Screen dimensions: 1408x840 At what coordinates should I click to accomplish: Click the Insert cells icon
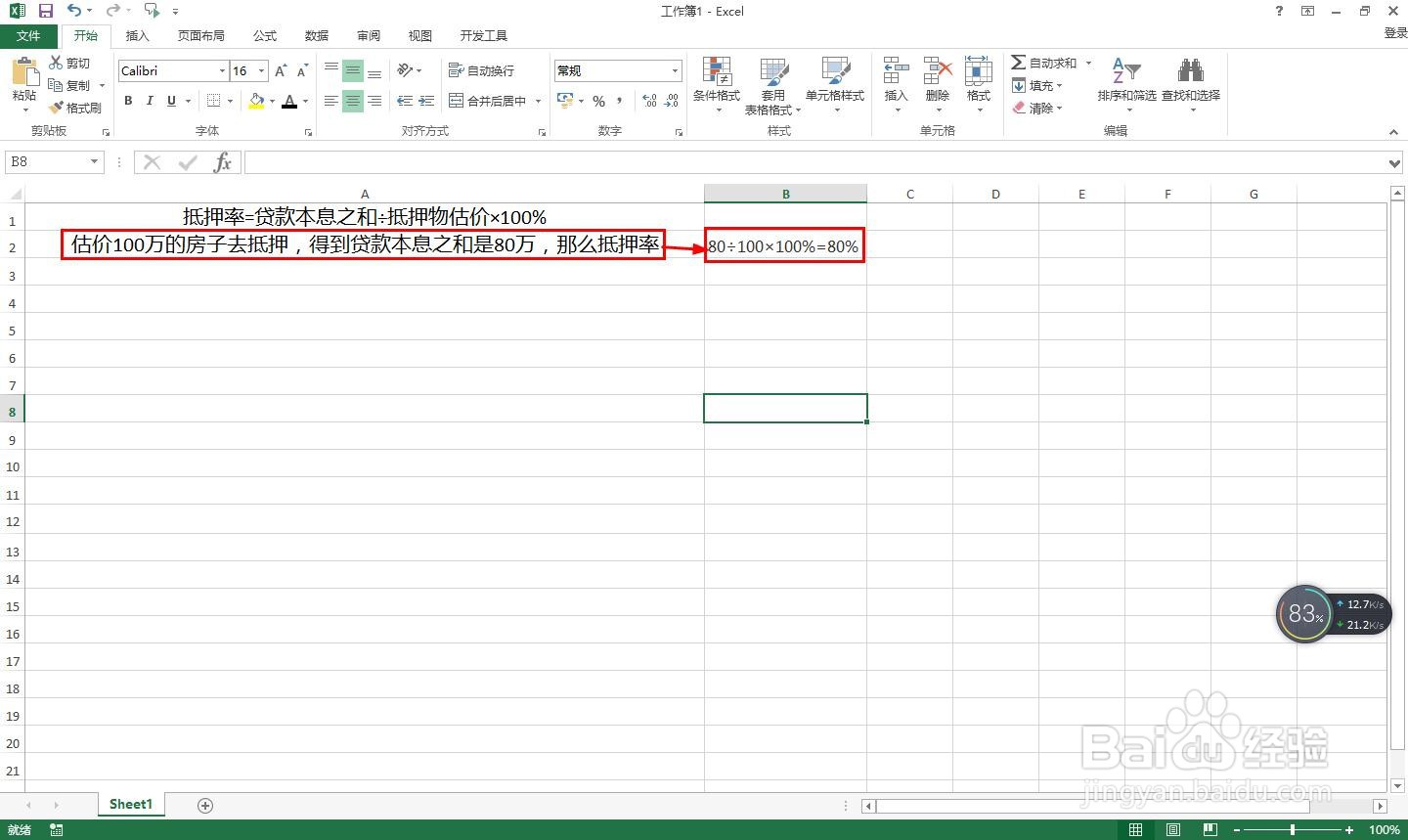tap(896, 71)
